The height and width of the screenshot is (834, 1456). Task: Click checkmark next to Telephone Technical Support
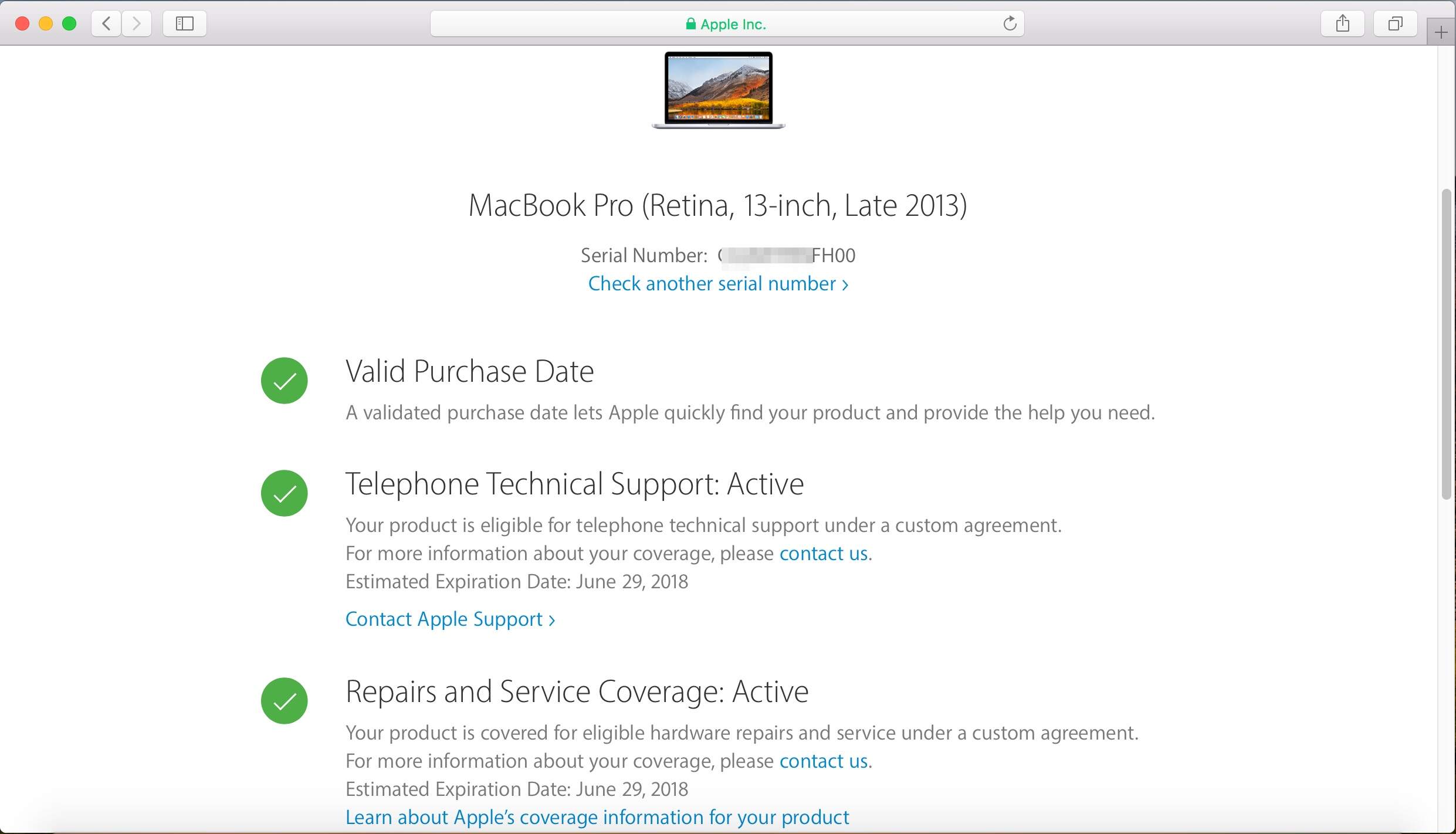click(x=285, y=493)
